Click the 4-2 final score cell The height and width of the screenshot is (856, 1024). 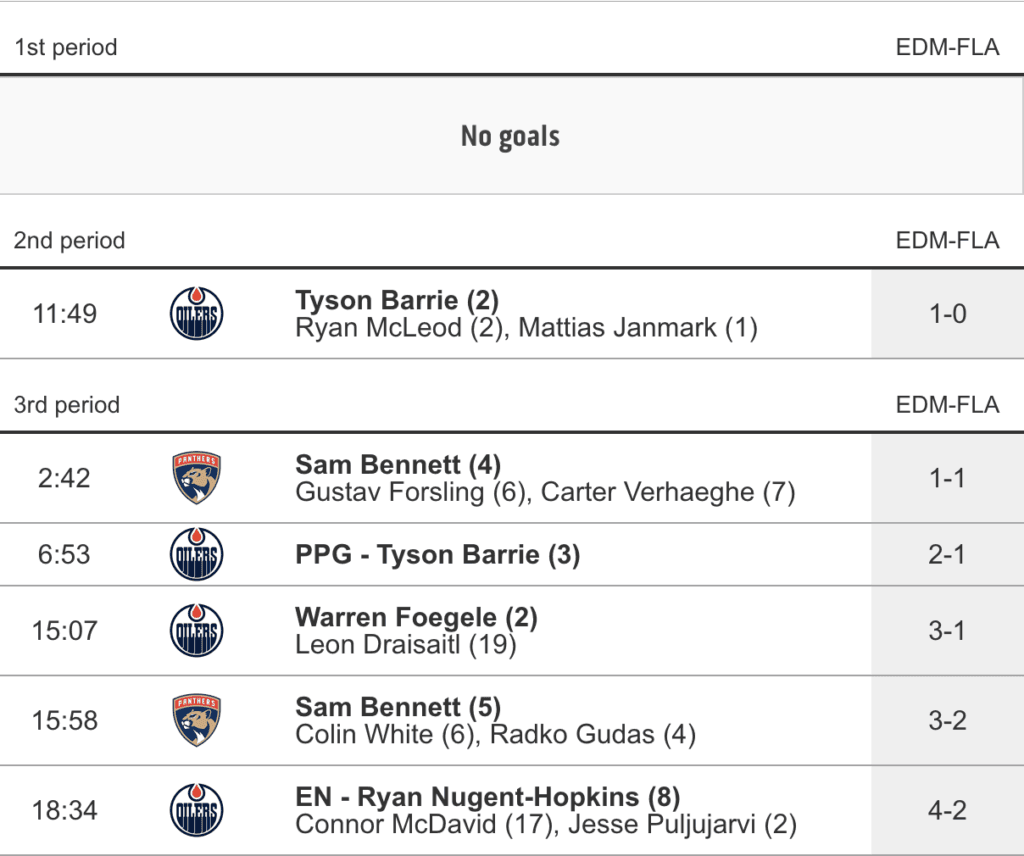tap(946, 810)
